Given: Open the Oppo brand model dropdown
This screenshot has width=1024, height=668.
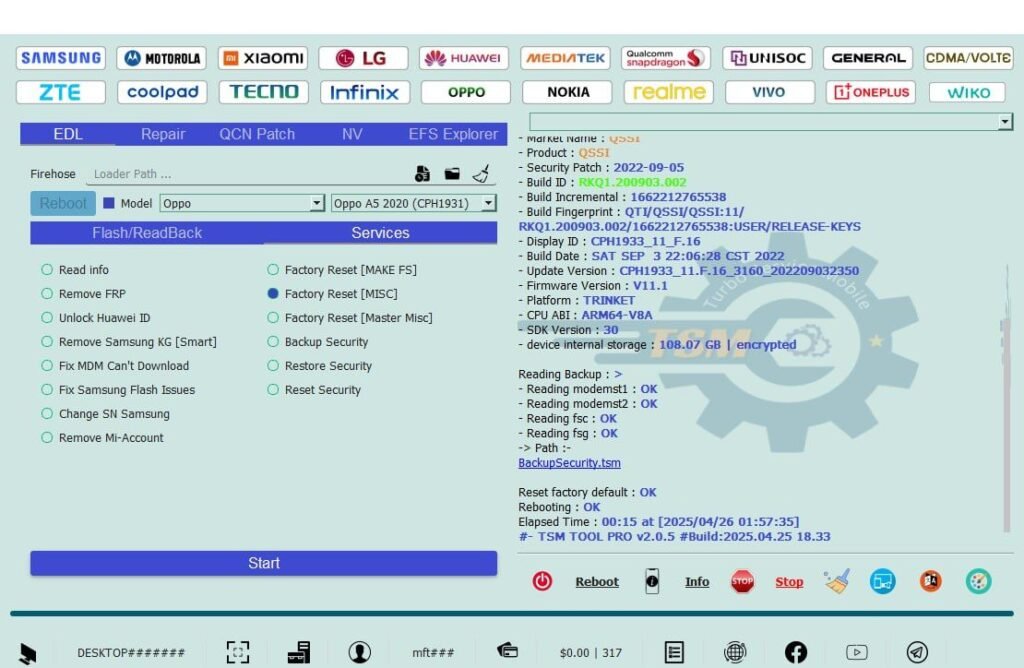Looking at the screenshot, I should pos(242,203).
